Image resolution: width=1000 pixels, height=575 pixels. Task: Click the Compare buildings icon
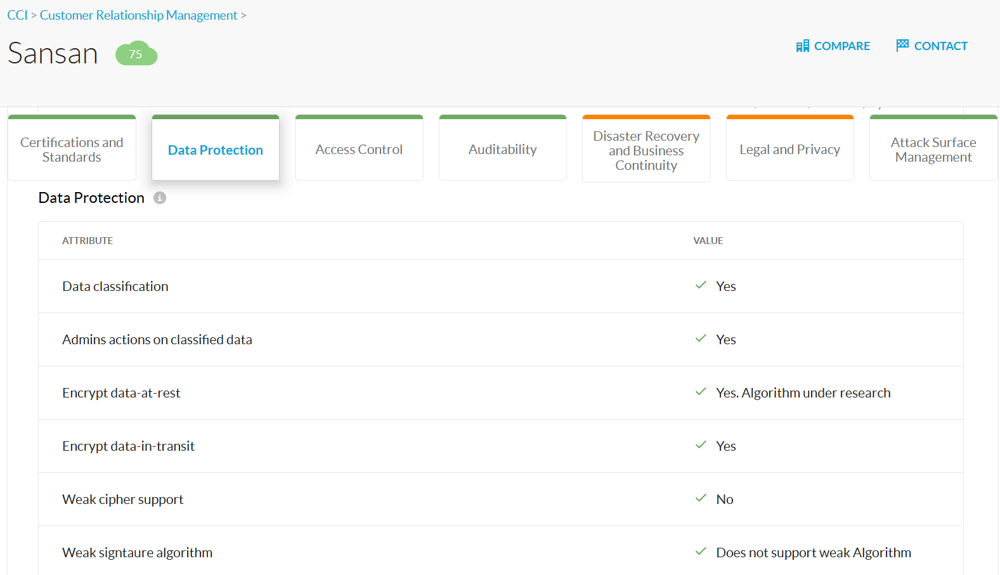pos(802,46)
